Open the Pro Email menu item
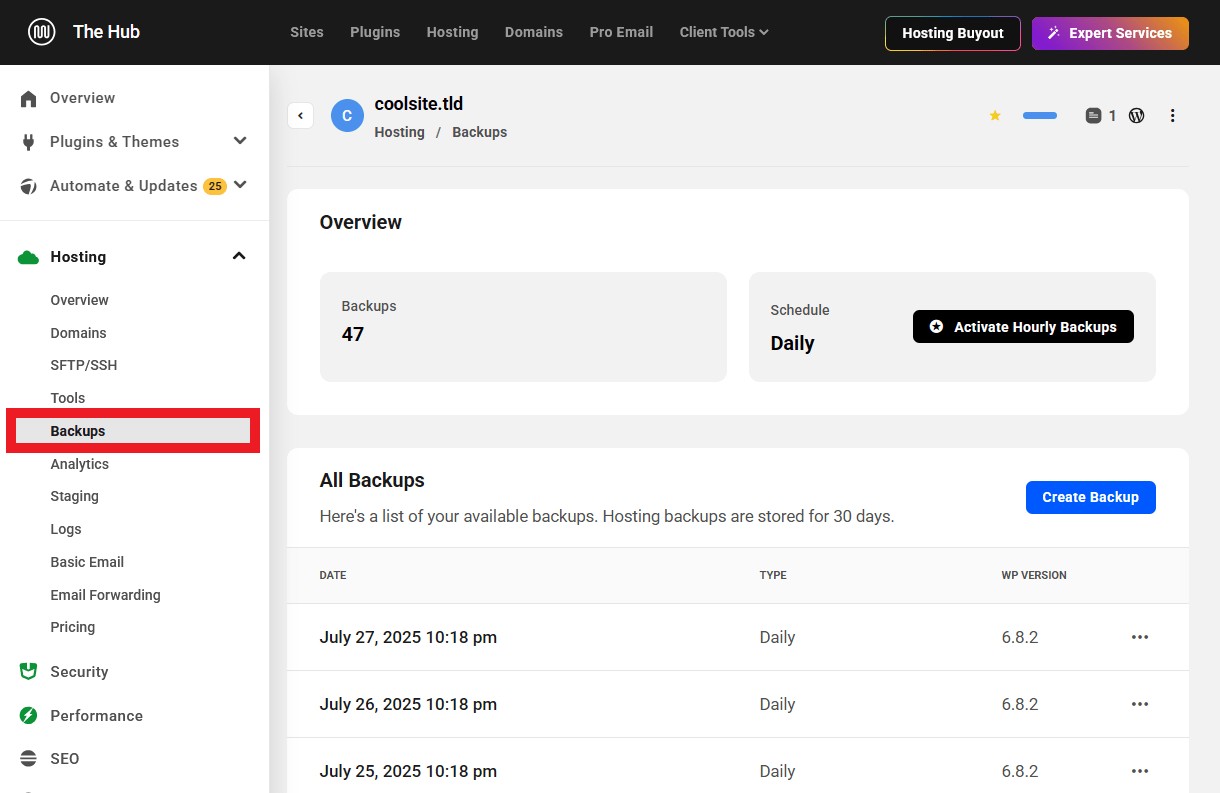This screenshot has width=1220, height=793. [621, 32]
